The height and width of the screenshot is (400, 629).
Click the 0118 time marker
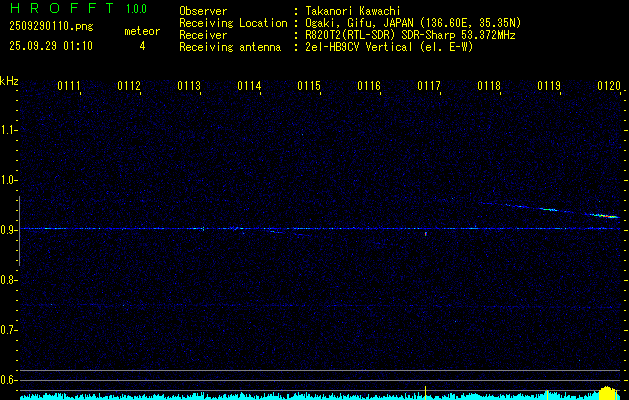[489, 86]
